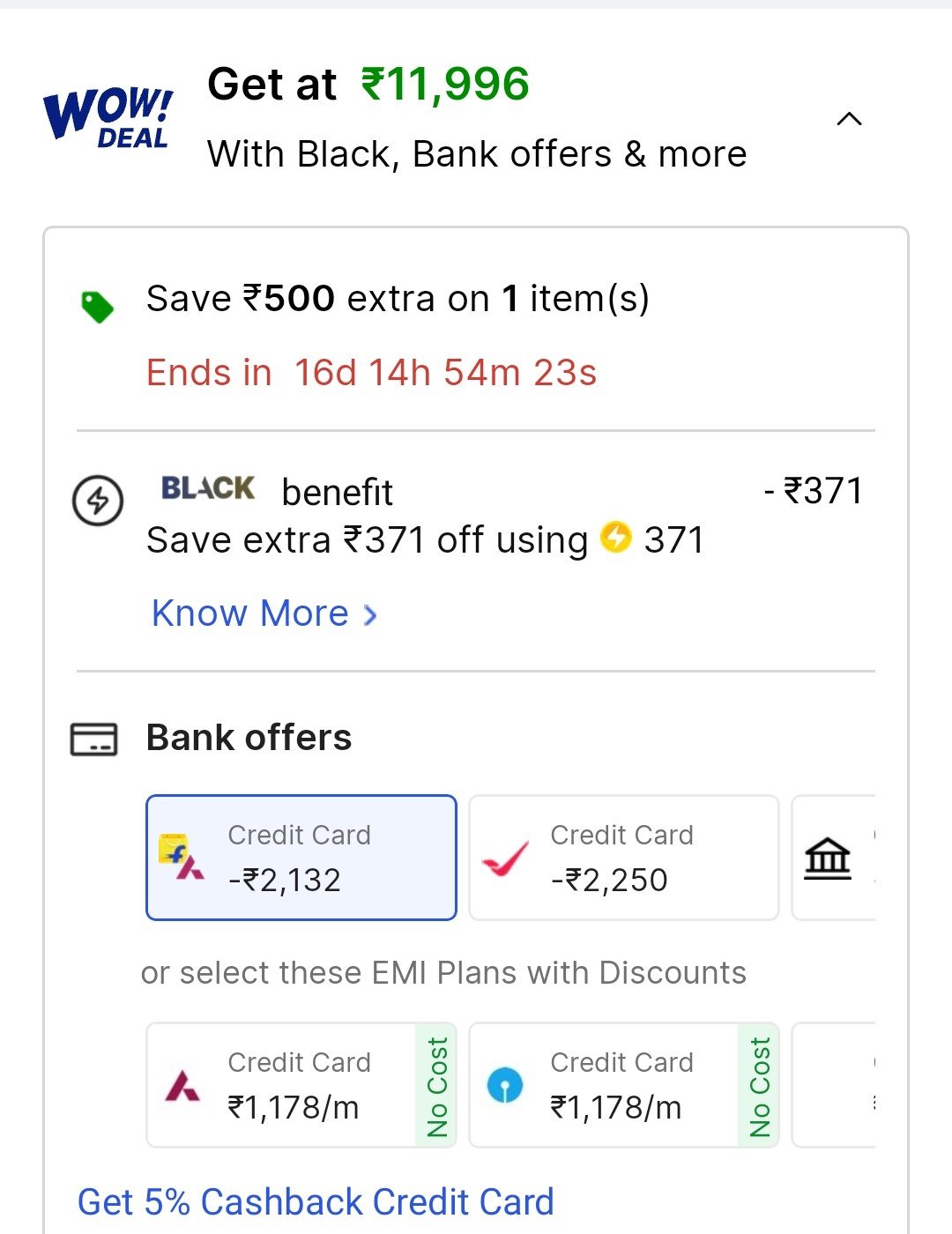Collapse the WOW Deal offer section

tap(849, 119)
